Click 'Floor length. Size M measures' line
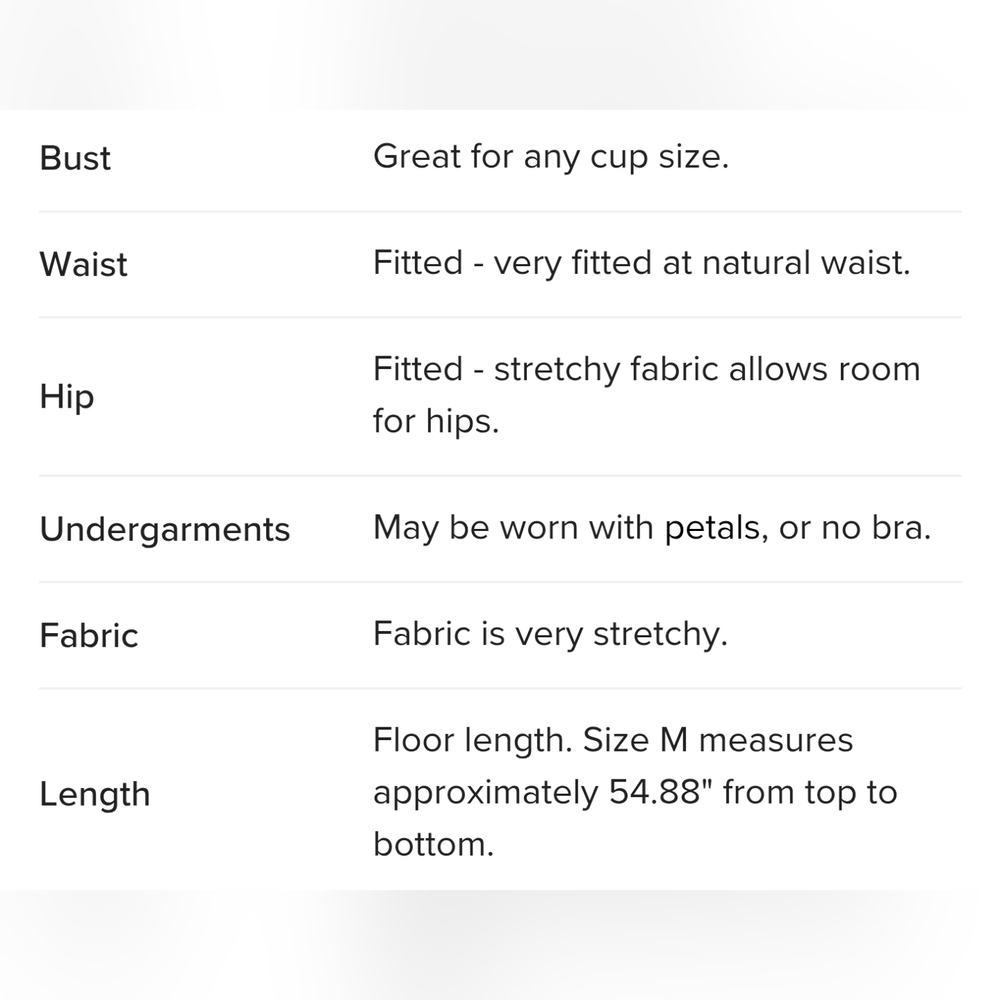This screenshot has width=1000, height=1000. click(613, 740)
